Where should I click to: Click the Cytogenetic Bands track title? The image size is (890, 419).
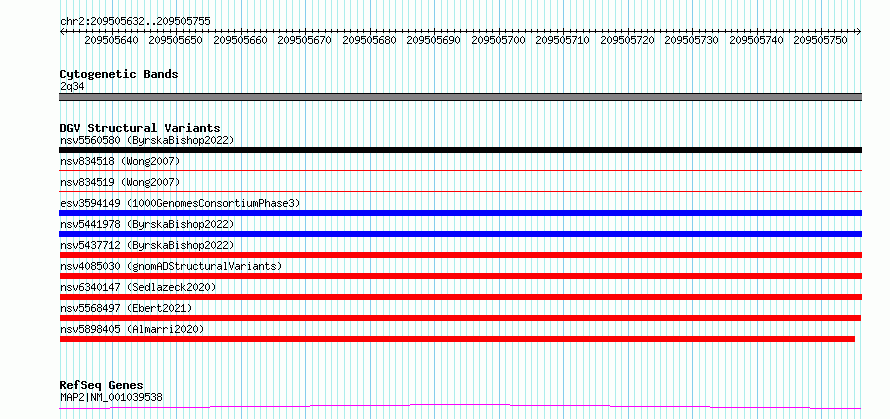(119, 74)
